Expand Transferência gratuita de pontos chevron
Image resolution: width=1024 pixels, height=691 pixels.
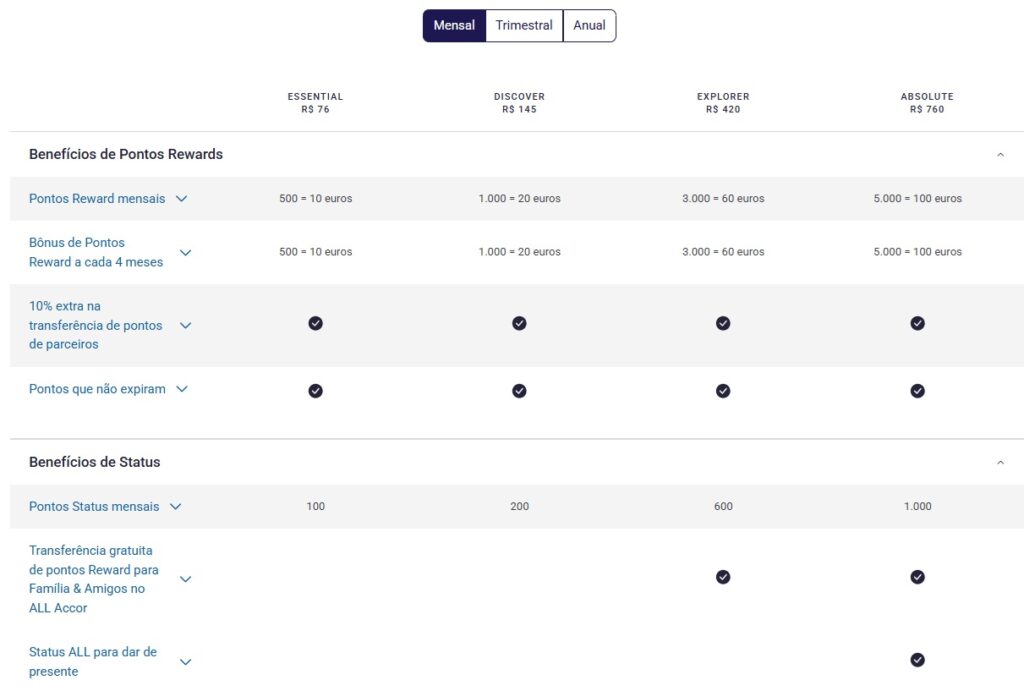click(185, 579)
